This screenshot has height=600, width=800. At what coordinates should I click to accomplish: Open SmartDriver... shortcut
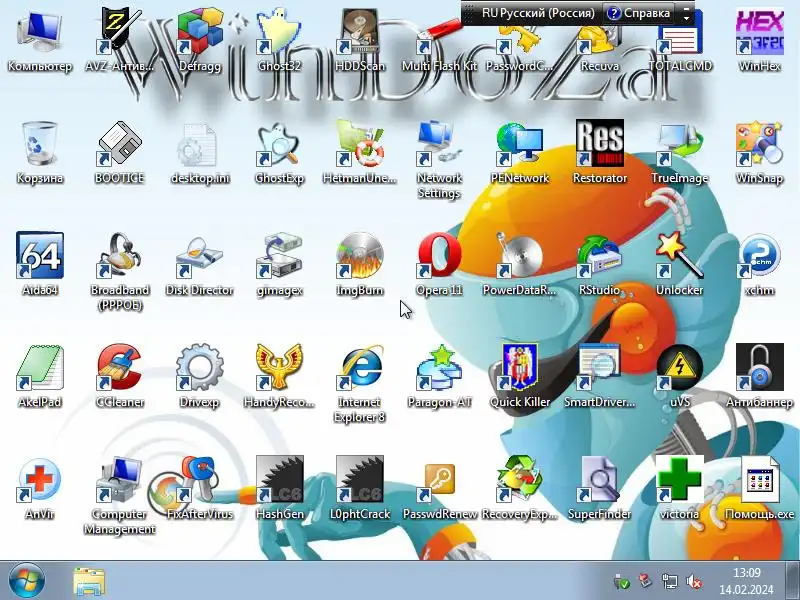(599, 376)
